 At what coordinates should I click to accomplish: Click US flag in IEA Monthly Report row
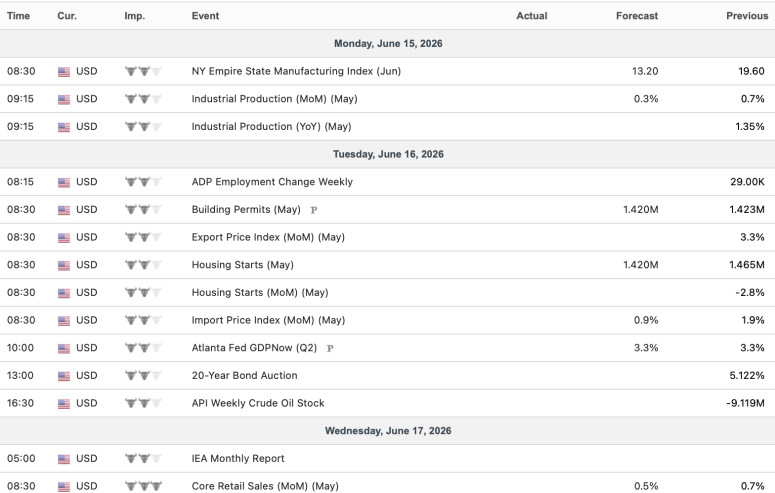(64, 459)
